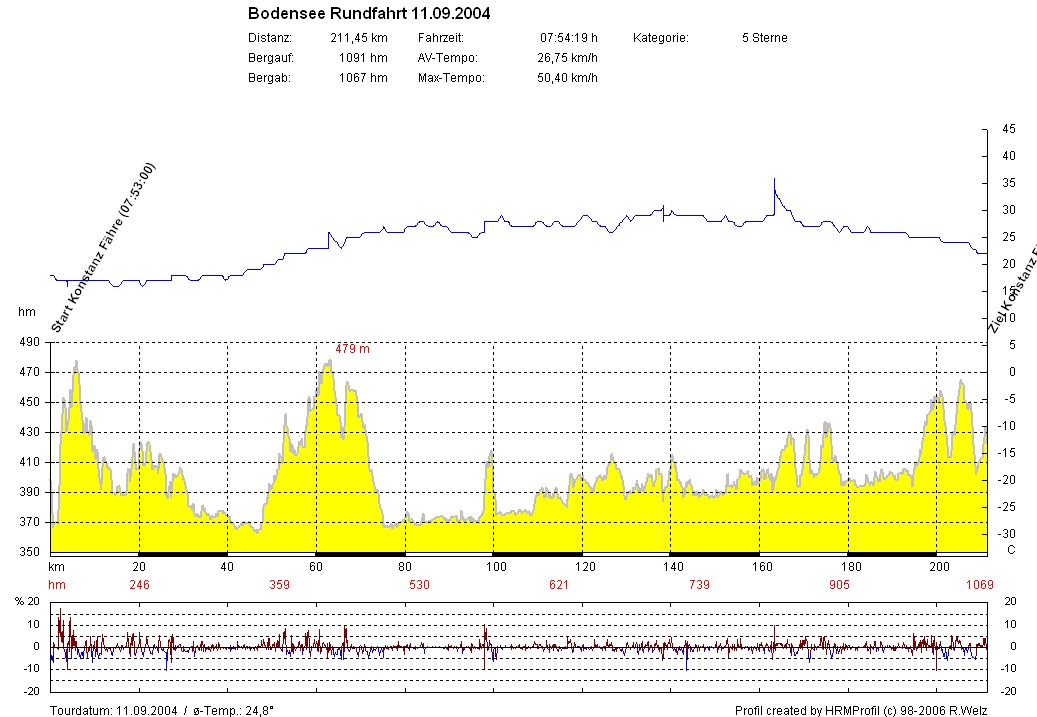Select the red cumulative climb value 530
1037x717 pixels.
tap(405, 584)
